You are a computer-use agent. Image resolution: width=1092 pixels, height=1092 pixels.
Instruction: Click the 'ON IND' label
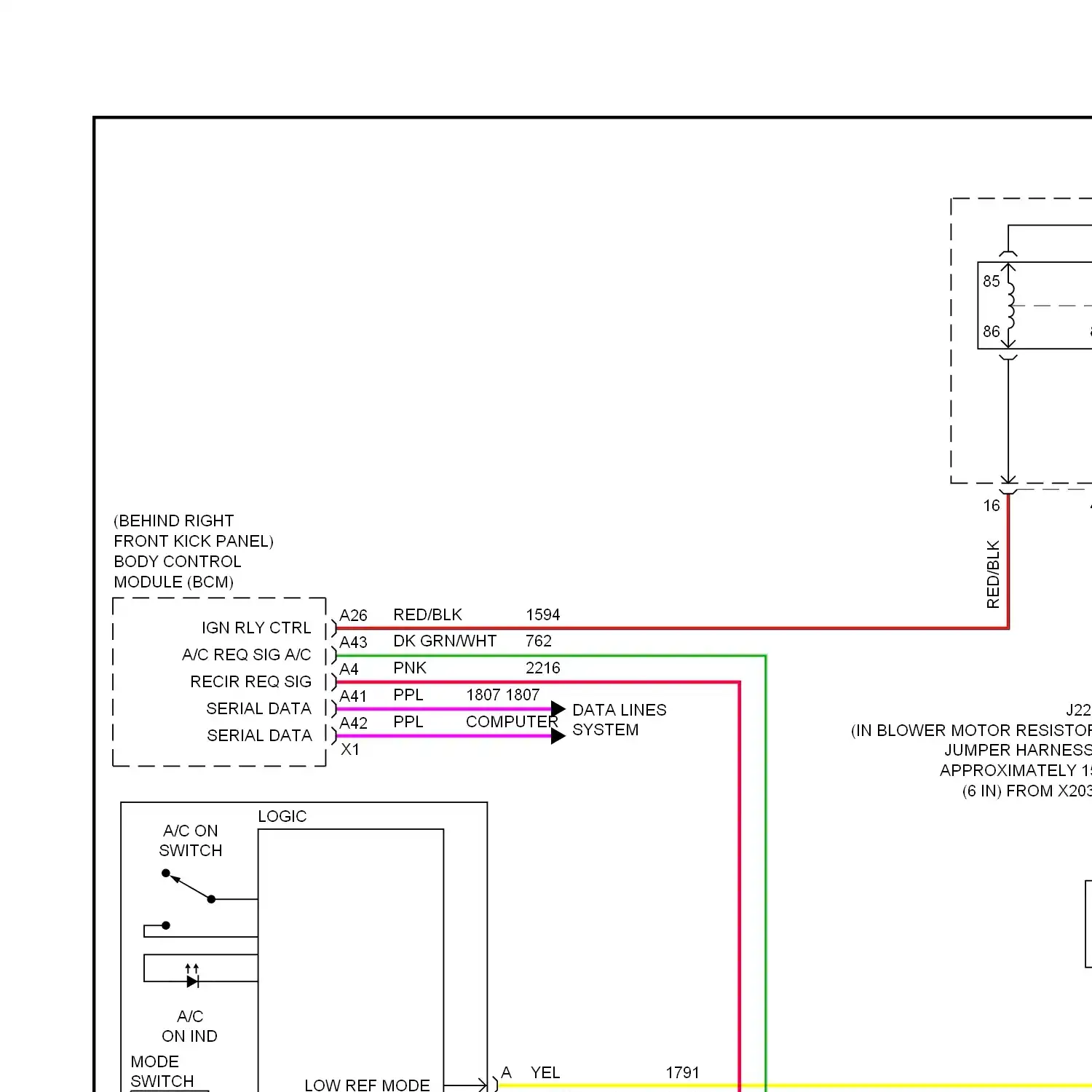coord(189,1036)
